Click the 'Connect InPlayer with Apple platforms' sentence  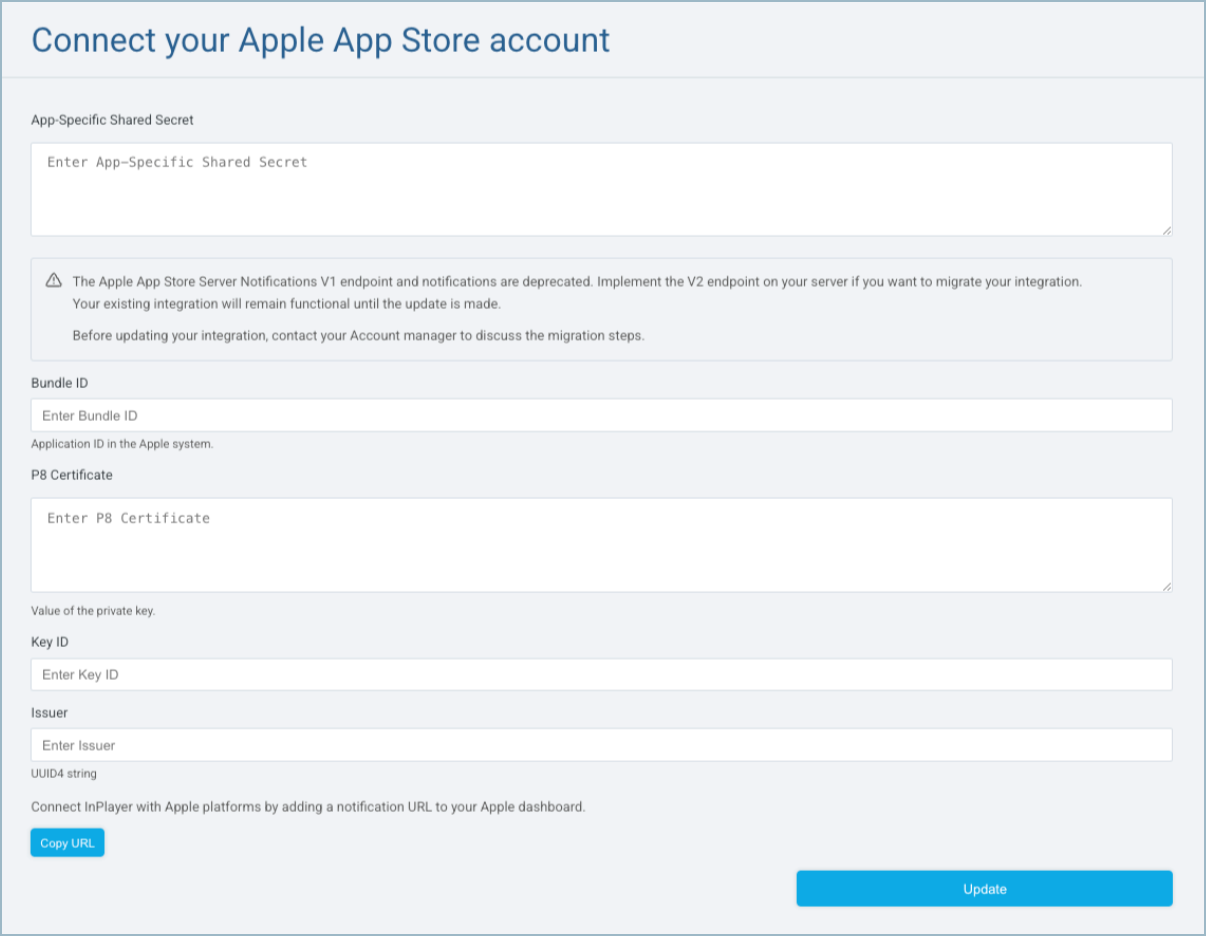[308, 806]
